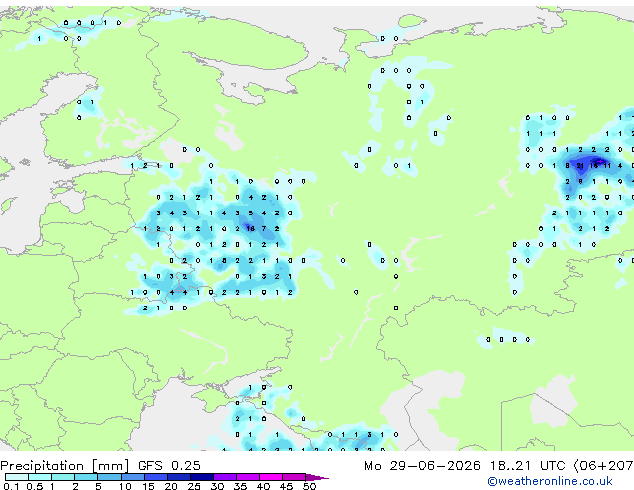Click the map value '7' in the western rain area
634x490 pixels.
pos(264,229)
